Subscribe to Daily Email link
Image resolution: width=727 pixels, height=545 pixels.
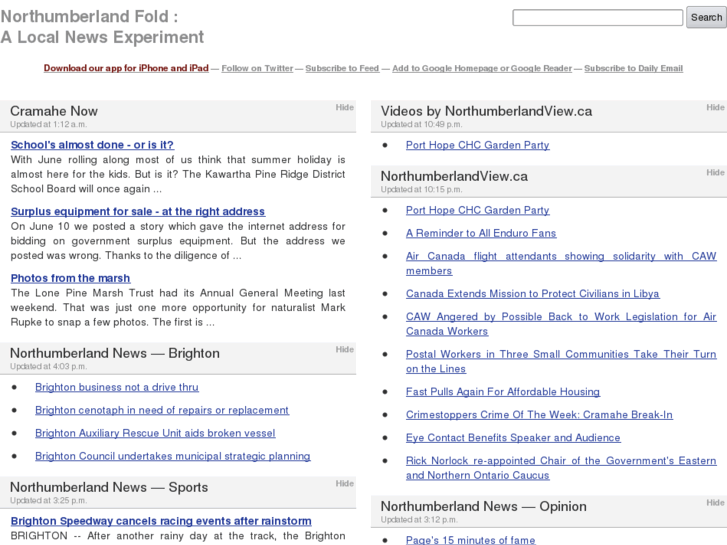[x=633, y=68]
